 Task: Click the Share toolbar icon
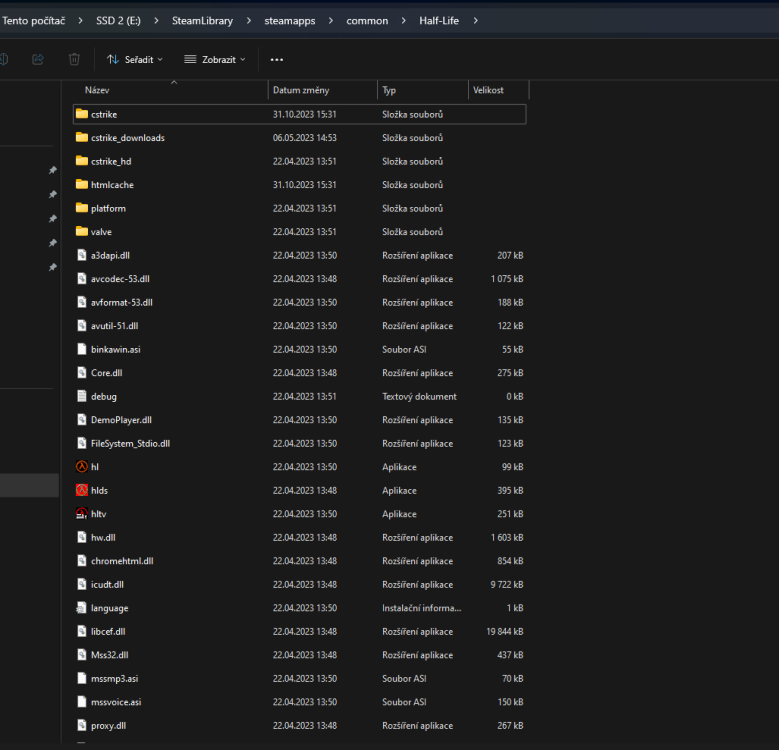point(38,60)
